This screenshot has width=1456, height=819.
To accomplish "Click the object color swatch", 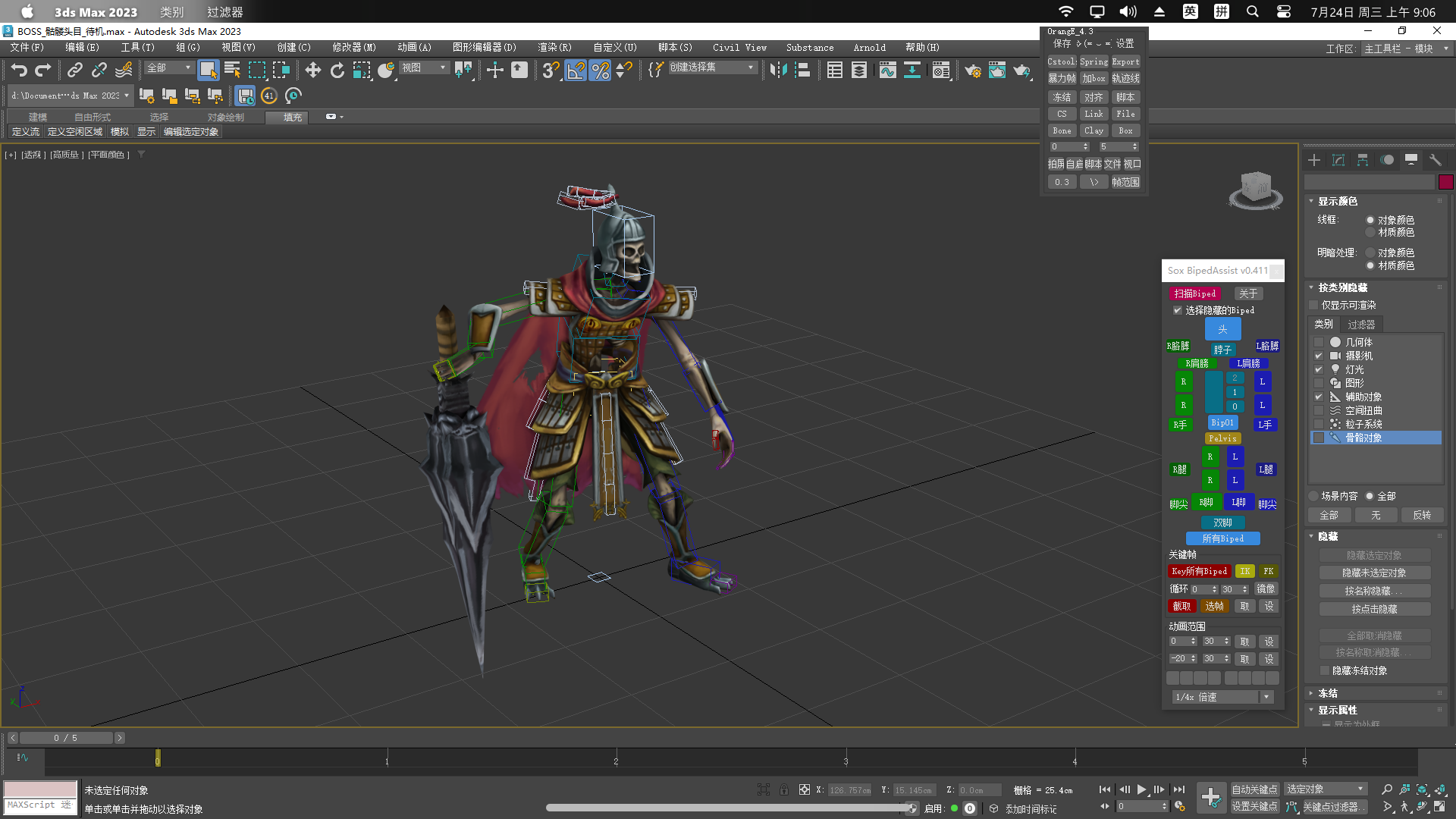I will click(x=1446, y=182).
